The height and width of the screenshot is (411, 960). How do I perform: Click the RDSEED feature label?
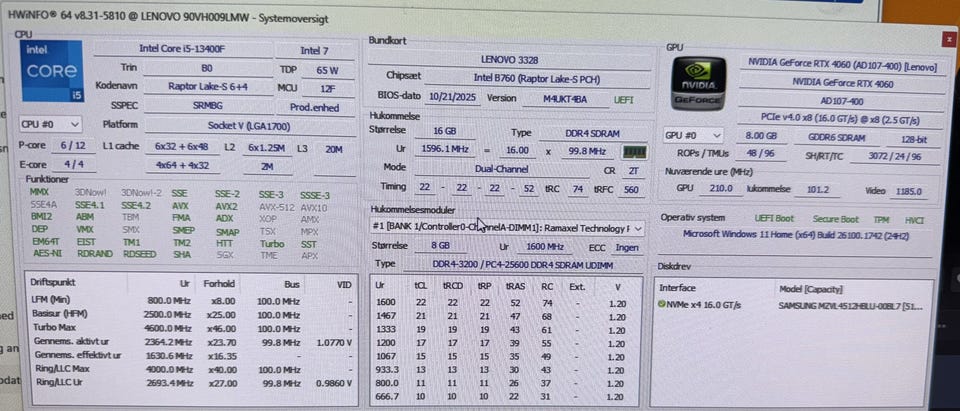coord(140,254)
